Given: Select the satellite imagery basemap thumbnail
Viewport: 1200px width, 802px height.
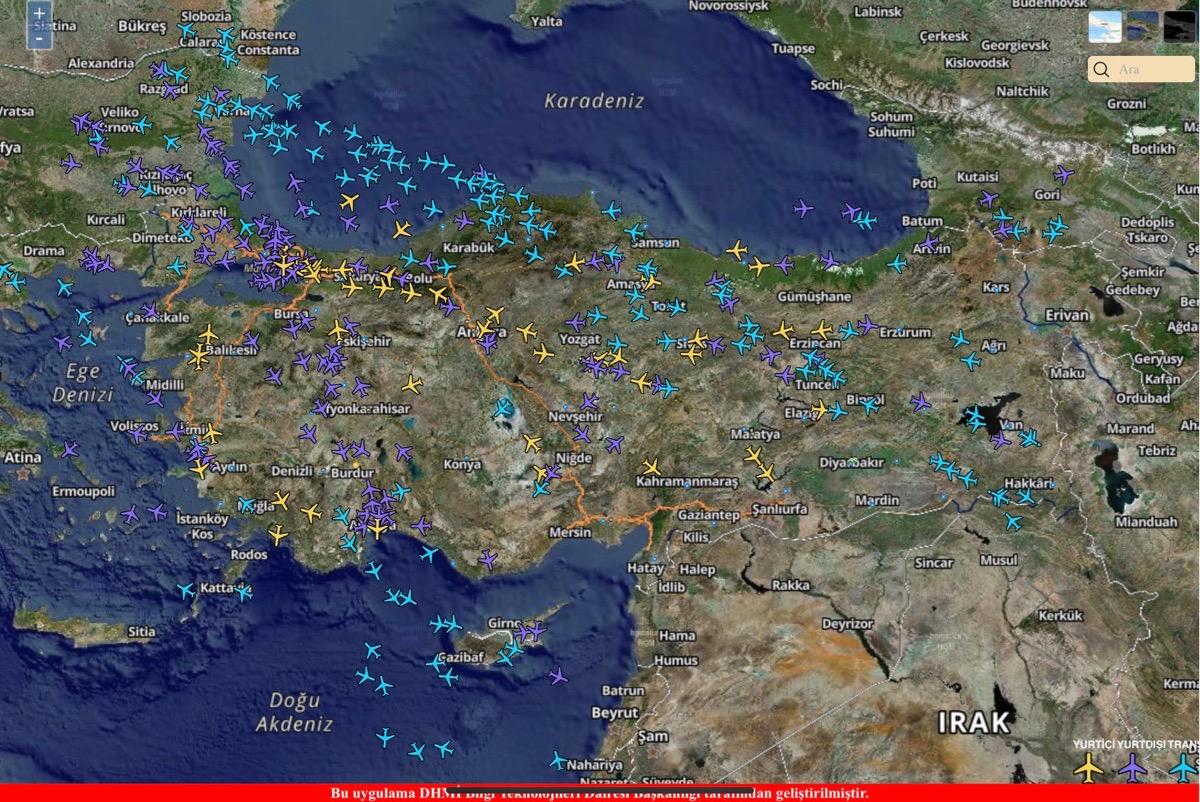Looking at the screenshot, I should [1142, 26].
